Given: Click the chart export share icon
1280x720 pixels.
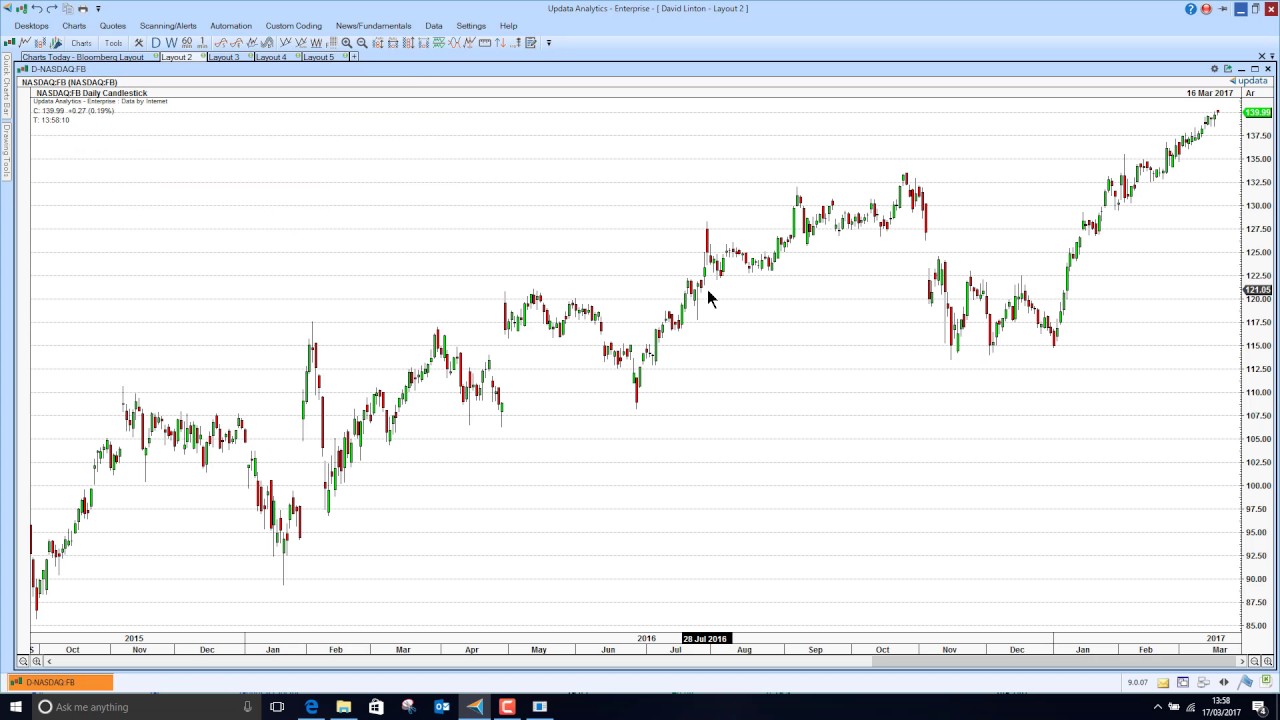Looking at the screenshot, I should (x=1228, y=69).
